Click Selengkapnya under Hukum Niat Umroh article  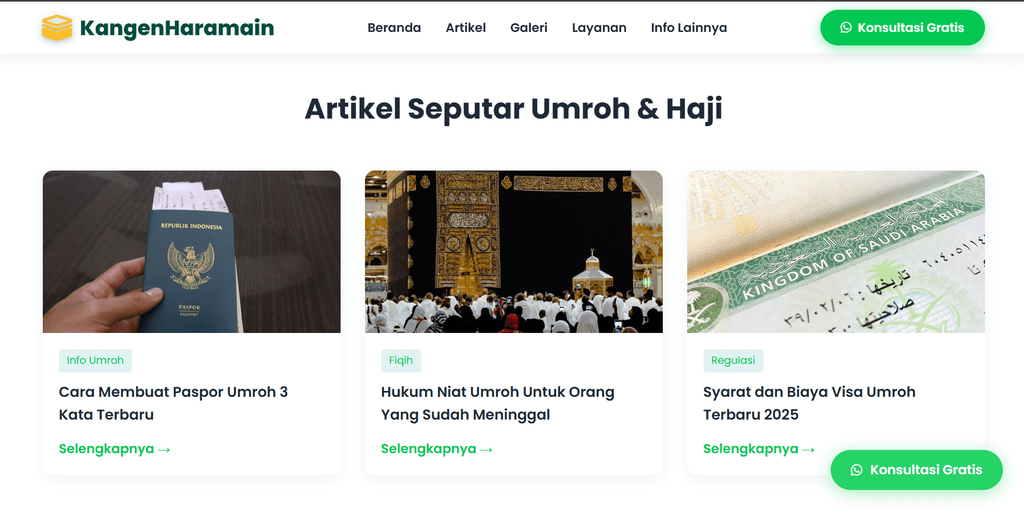[437, 449]
